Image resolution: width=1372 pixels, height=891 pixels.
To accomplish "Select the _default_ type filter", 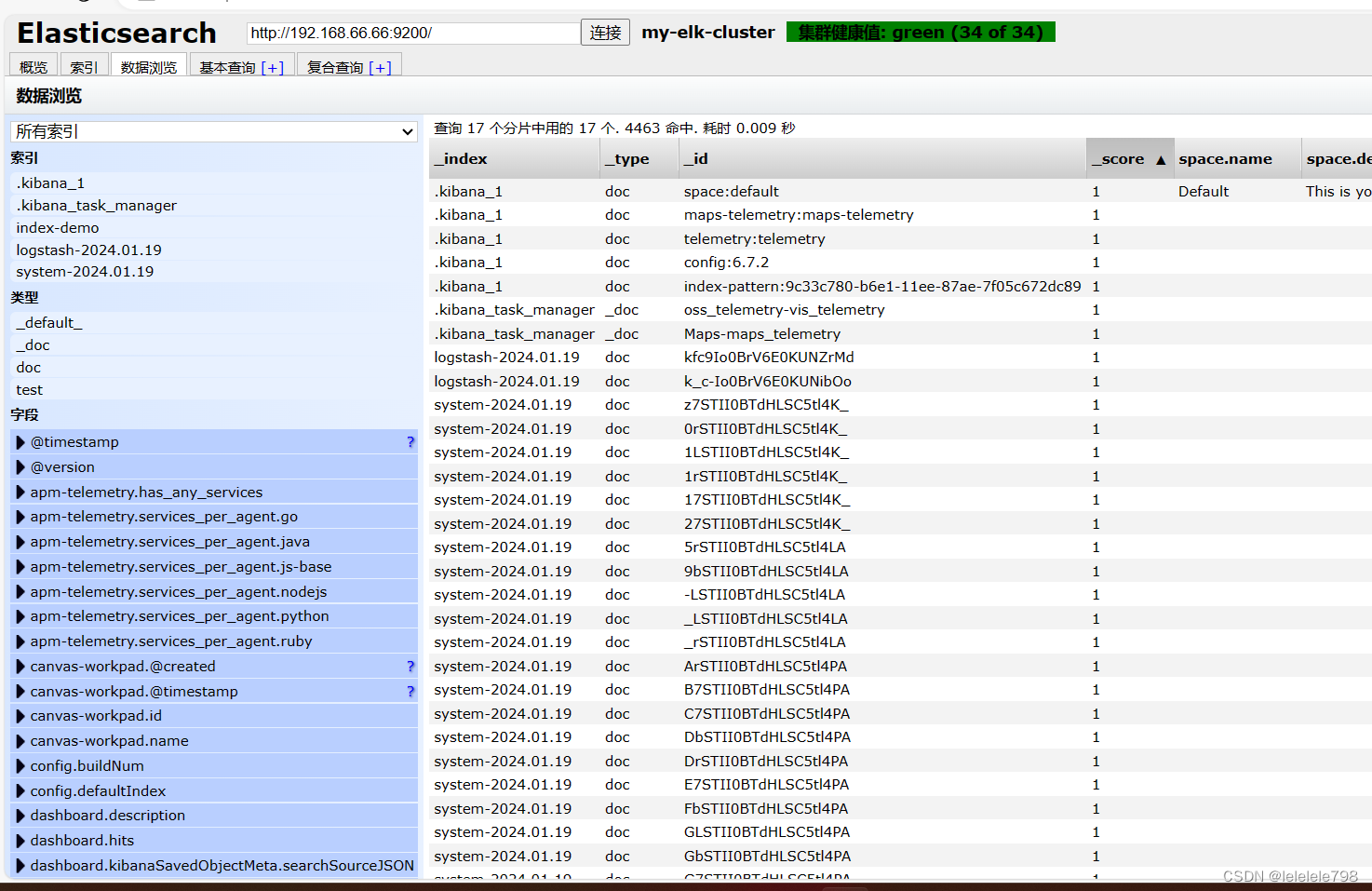I will point(214,323).
